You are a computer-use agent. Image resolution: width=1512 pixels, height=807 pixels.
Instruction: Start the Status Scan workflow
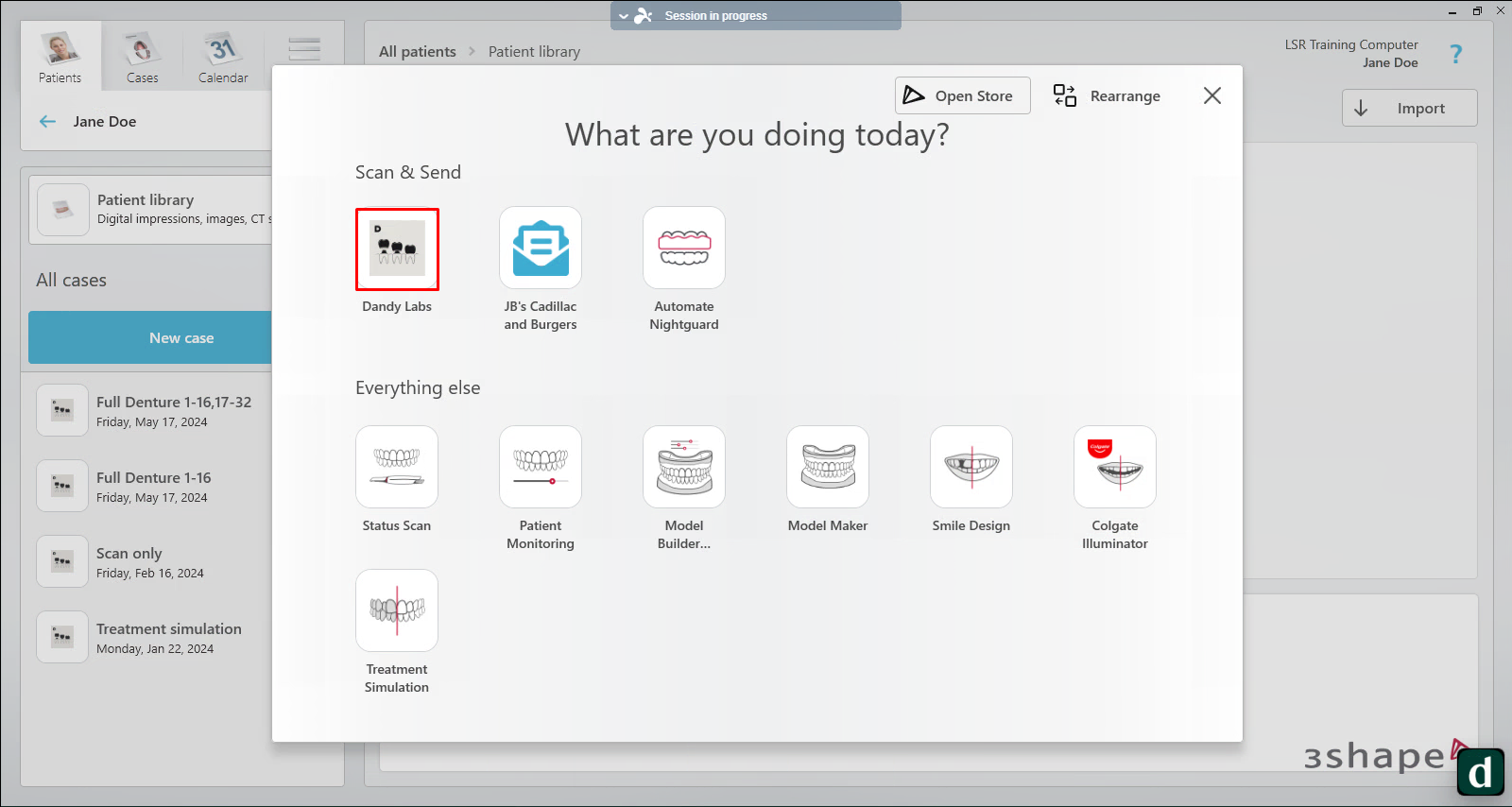click(x=397, y=467)
